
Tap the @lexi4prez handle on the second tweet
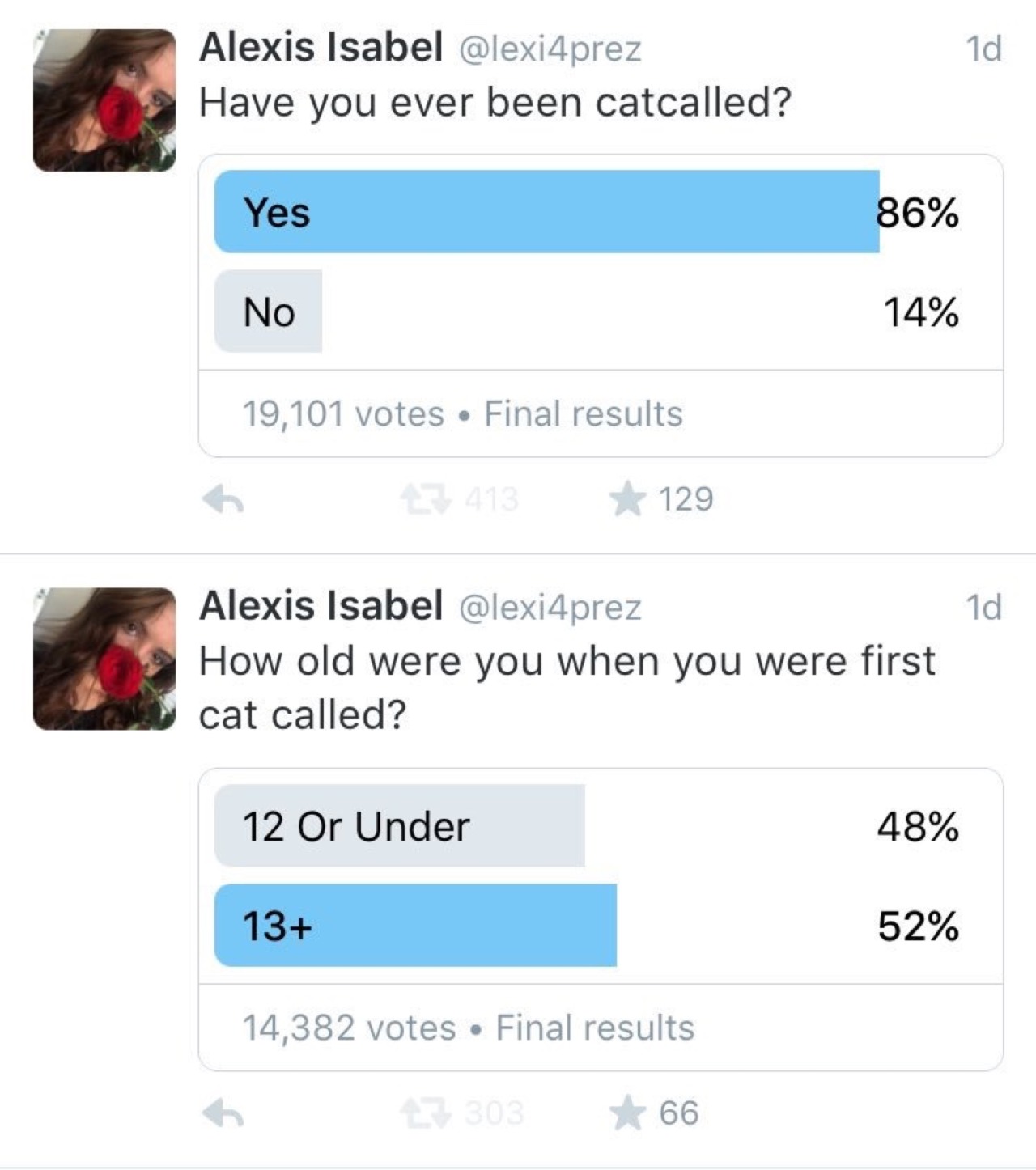550,608
